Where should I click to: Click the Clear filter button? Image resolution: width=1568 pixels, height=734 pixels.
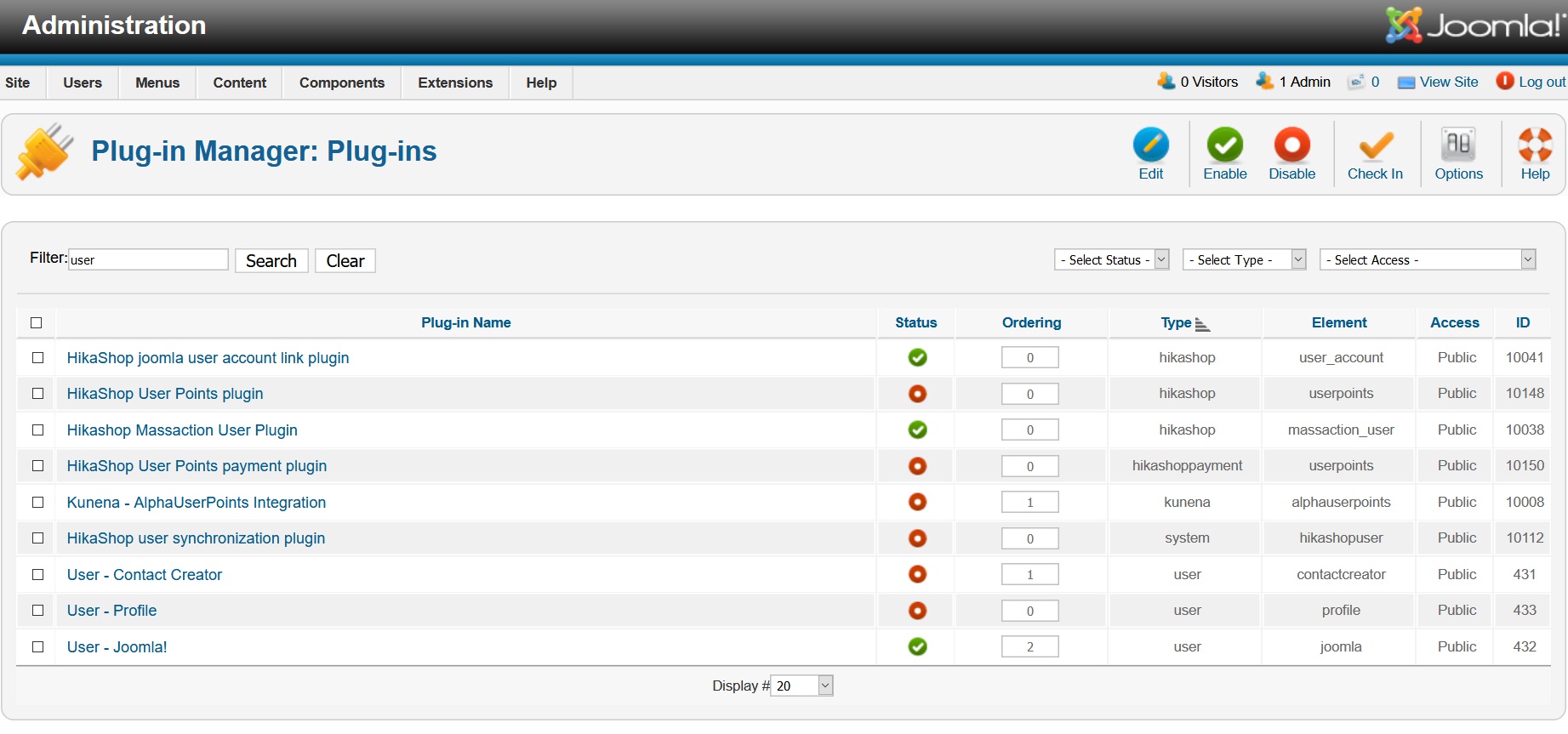[x=345, y=260]
